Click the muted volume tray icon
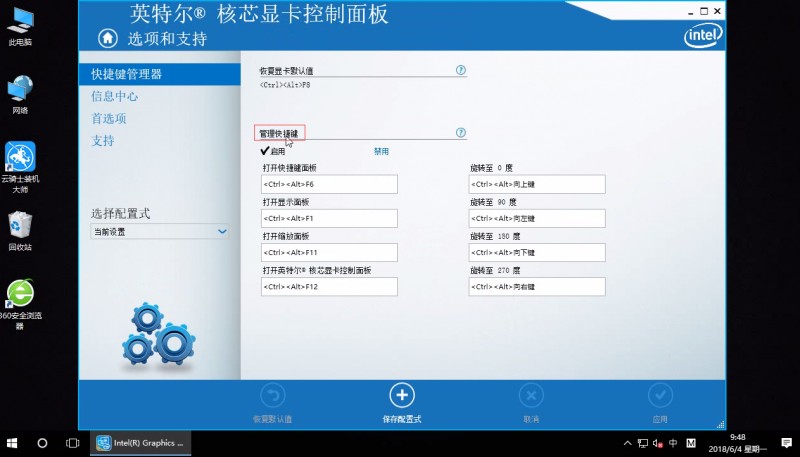 pos(658,443)
